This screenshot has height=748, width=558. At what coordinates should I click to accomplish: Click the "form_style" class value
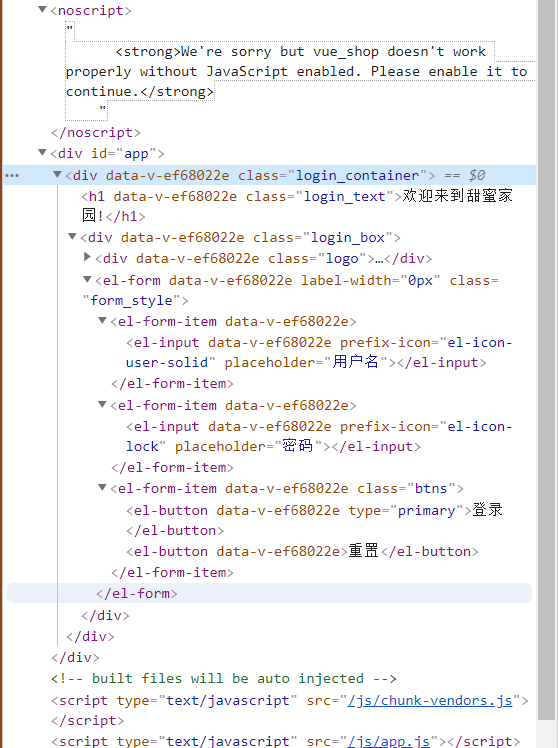[131, 301]
